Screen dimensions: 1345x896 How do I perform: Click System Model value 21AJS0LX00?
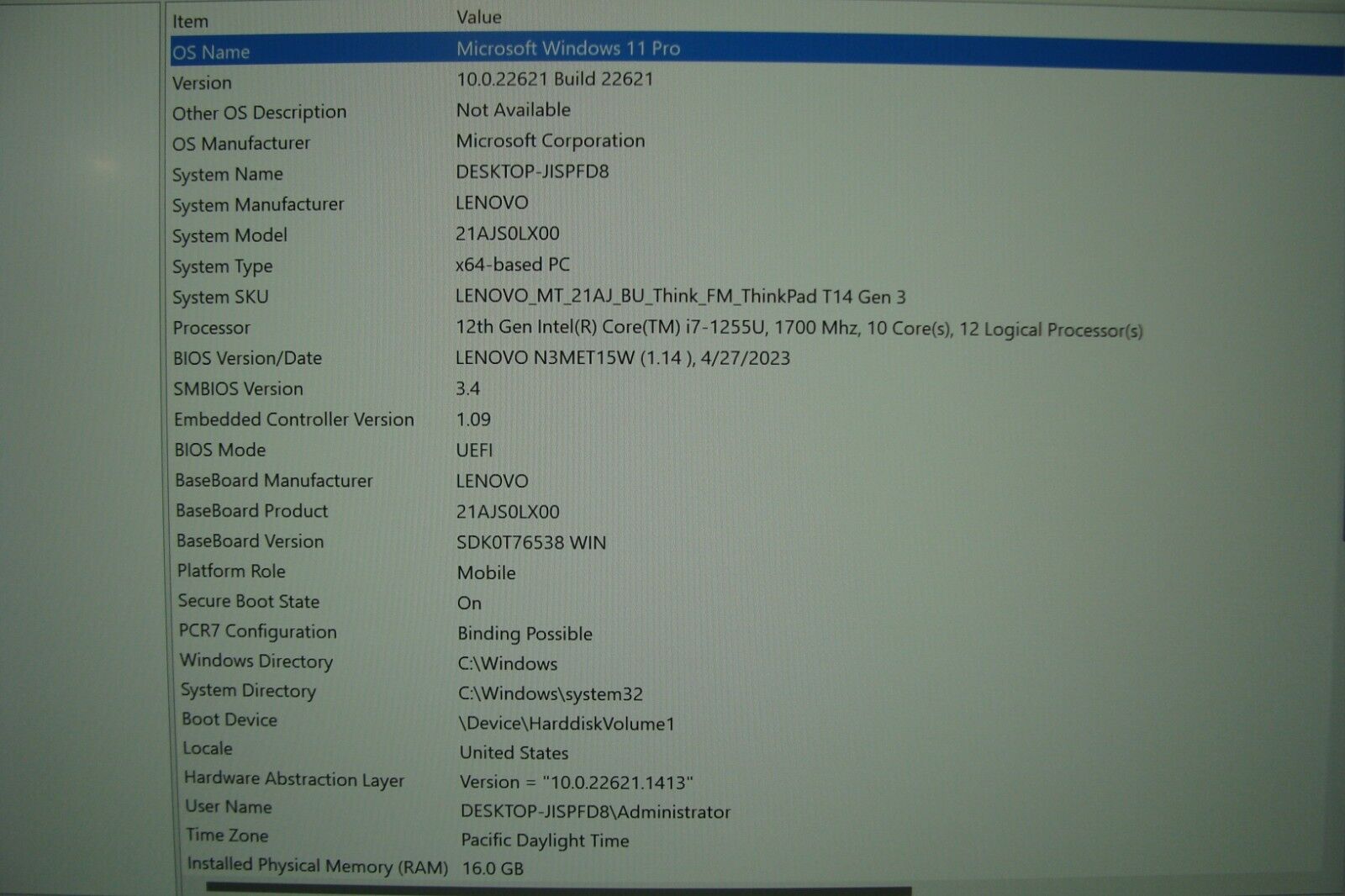click(508, 234)
